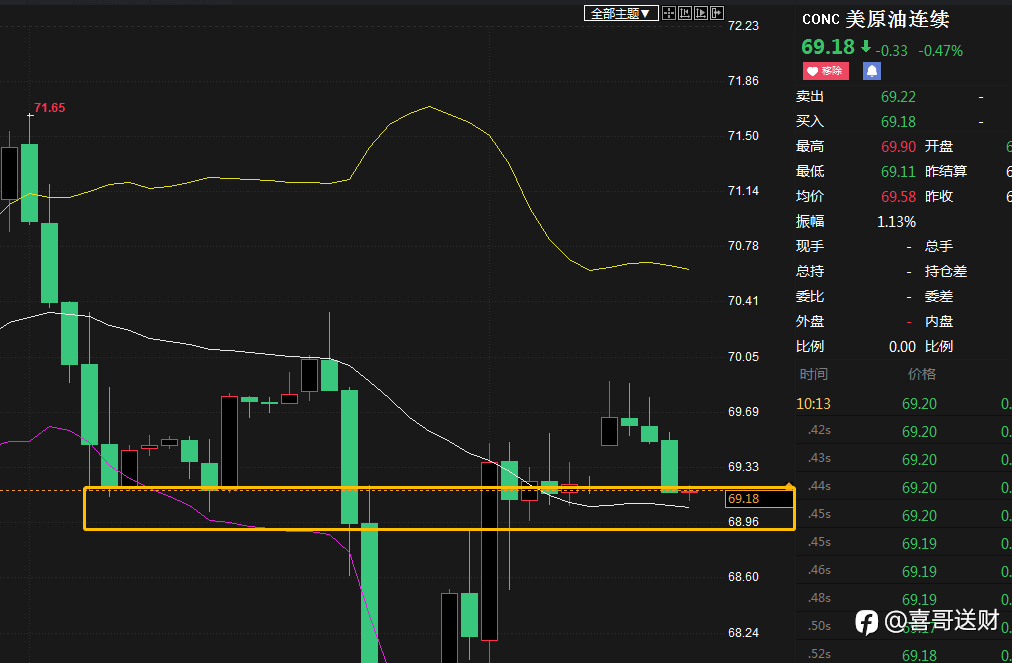Click the 开盘 label
Viewport: 1012px width, 663px height.
(x=939, y=147)
